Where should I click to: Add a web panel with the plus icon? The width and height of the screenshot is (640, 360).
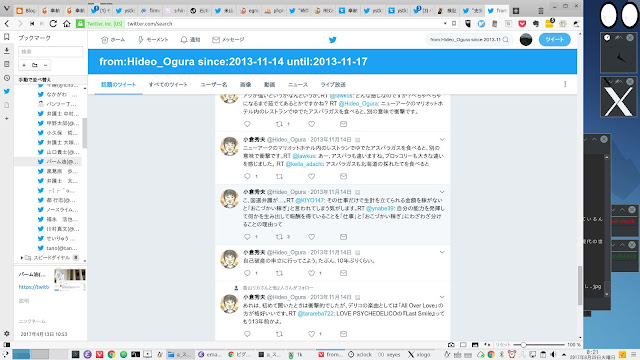(7, 118)
